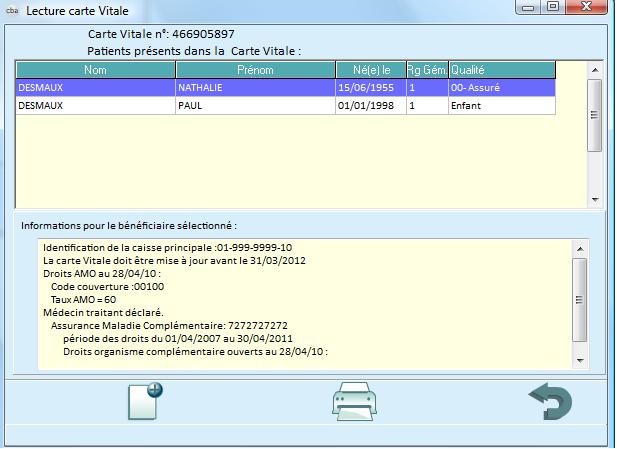The height and width of the screenshot is (449, 617).
Task: Click the 'Droits AMO au 28/04/10' line
Action: (102, 273)
